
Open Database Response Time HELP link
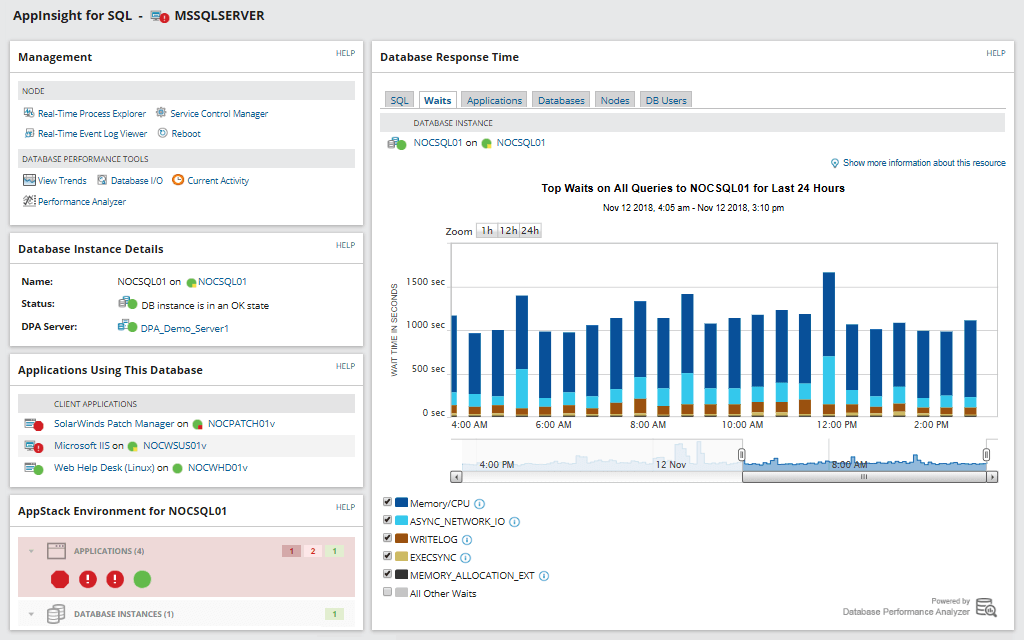[x=996, y=54]
